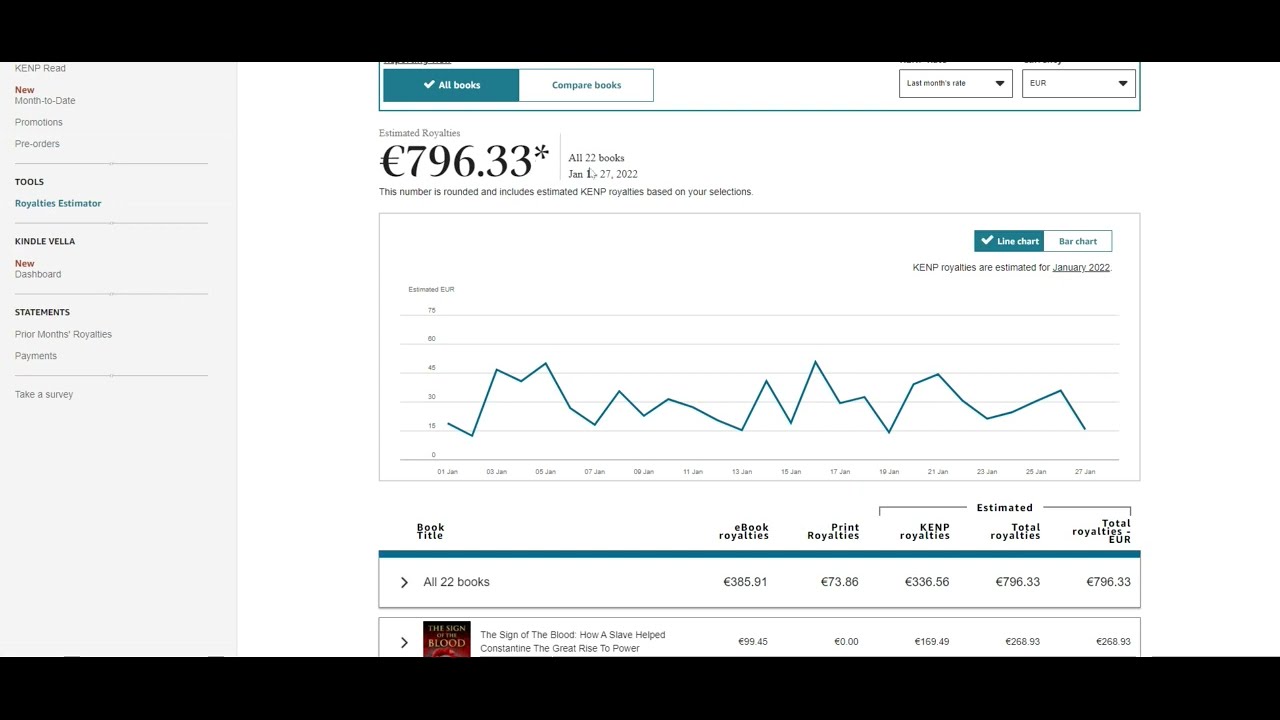
Task: Click the €336.56 KENP royalties value
Action: [x=927, y=582]
